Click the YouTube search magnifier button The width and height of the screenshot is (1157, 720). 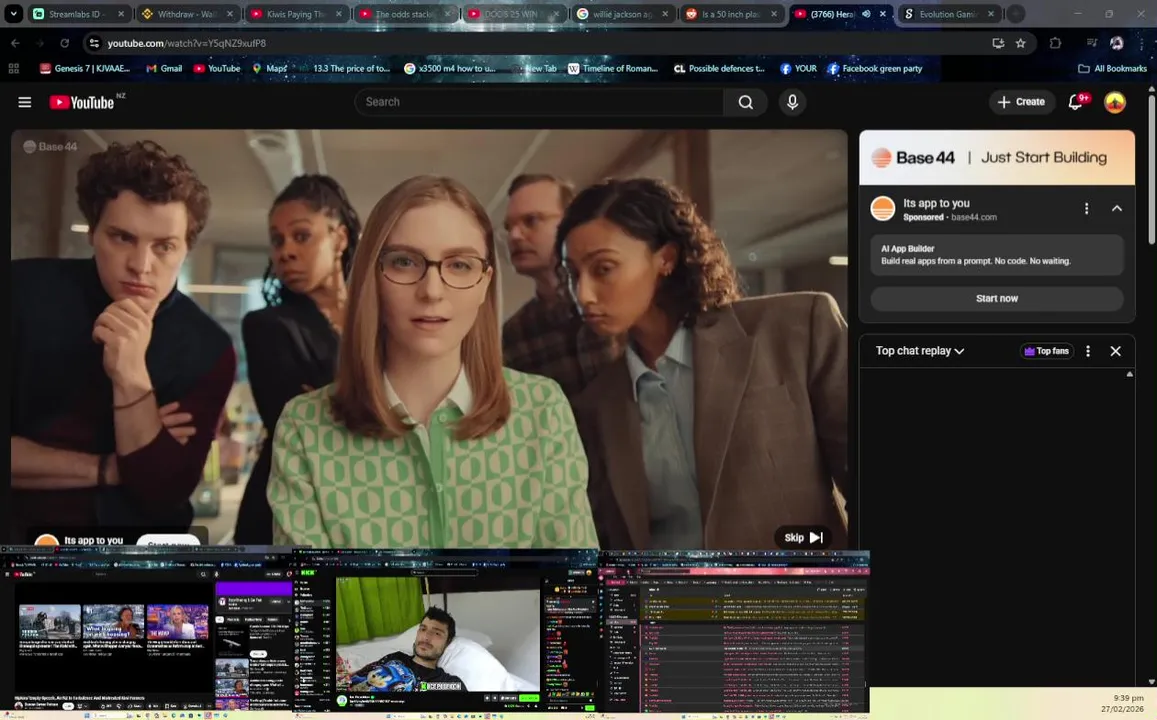point(745,102)
